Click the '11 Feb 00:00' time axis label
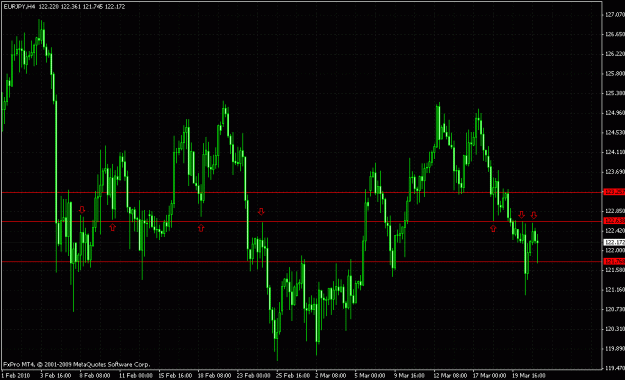The height and width of the screenshot is (380, 625). (136, 375)
